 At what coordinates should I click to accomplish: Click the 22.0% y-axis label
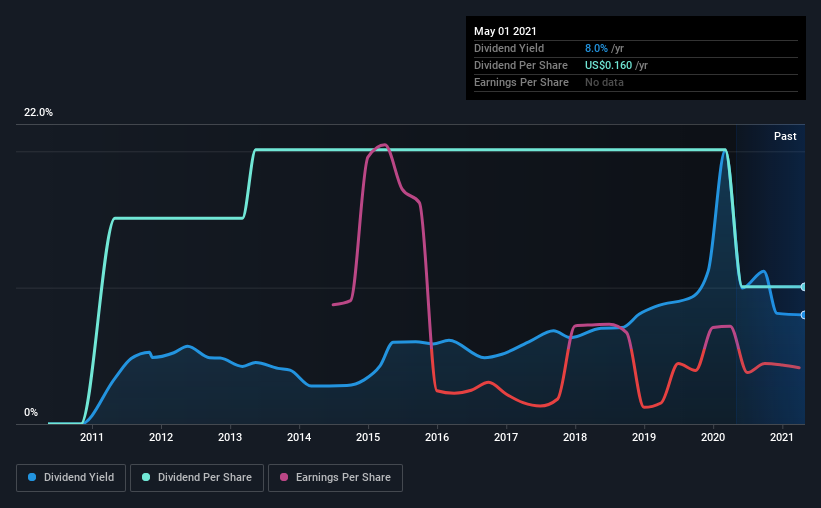[38, 113]
